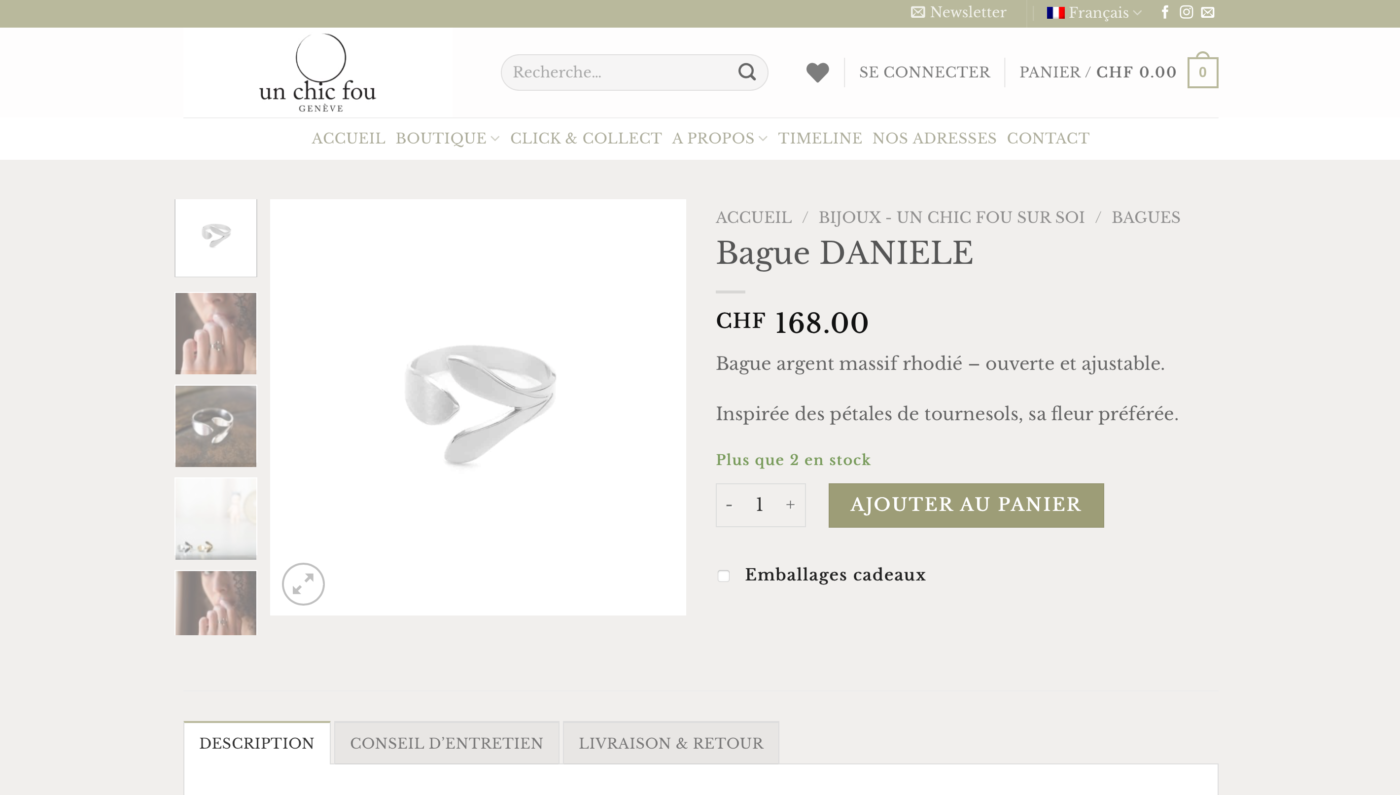
Task: Click the search magnifier icon
Action: pyautogui.click(x=747, y=72)
